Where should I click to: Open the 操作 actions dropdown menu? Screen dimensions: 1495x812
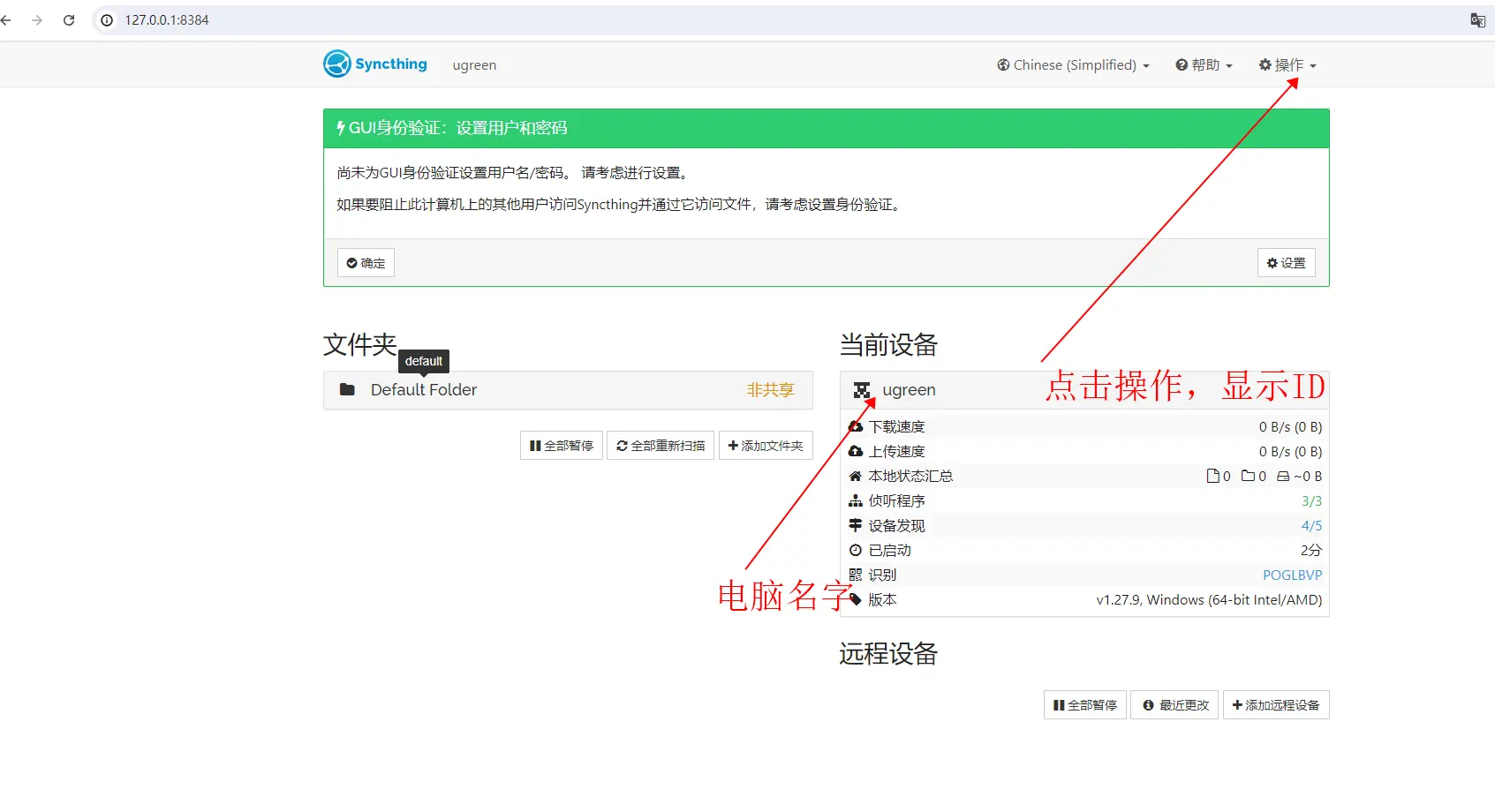coord(1287,65)
